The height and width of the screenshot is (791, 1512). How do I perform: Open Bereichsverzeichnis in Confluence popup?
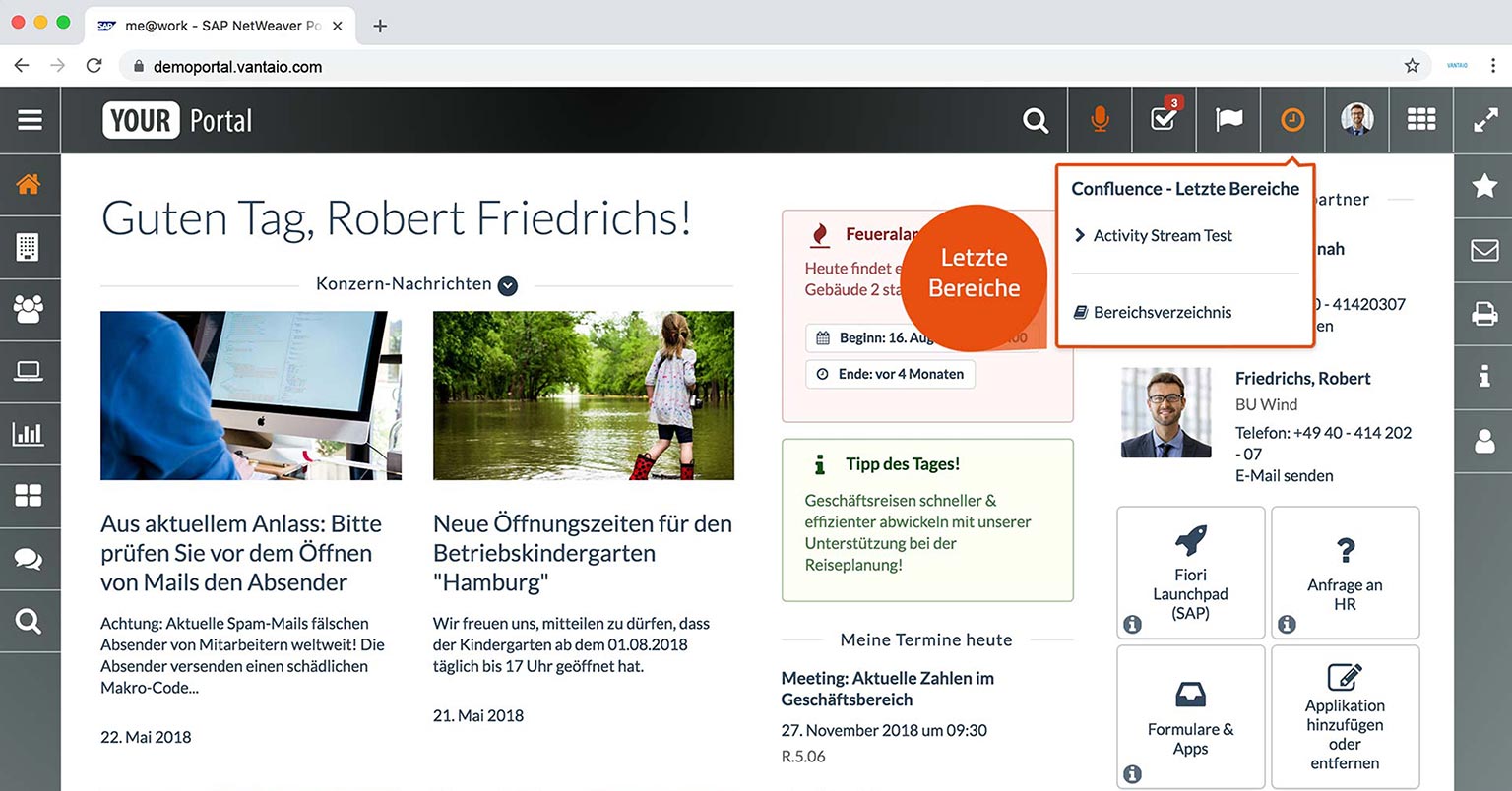click(x=1152, y=312)
